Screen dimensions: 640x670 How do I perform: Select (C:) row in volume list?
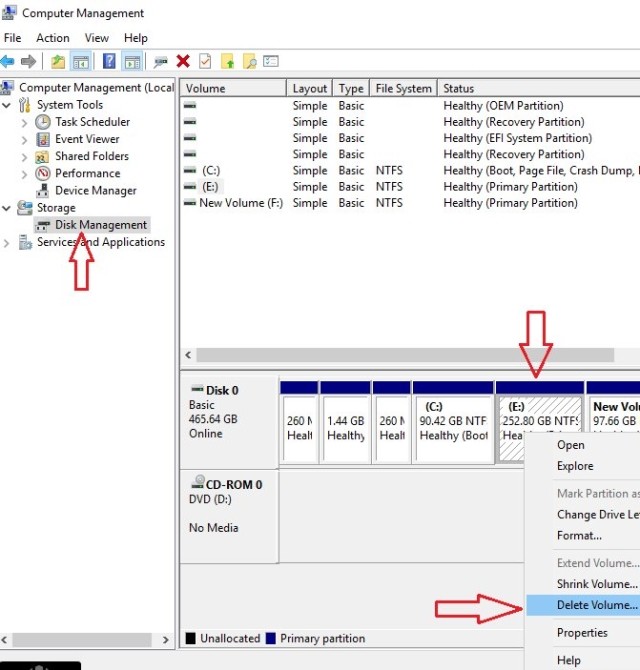pos(411,170)
